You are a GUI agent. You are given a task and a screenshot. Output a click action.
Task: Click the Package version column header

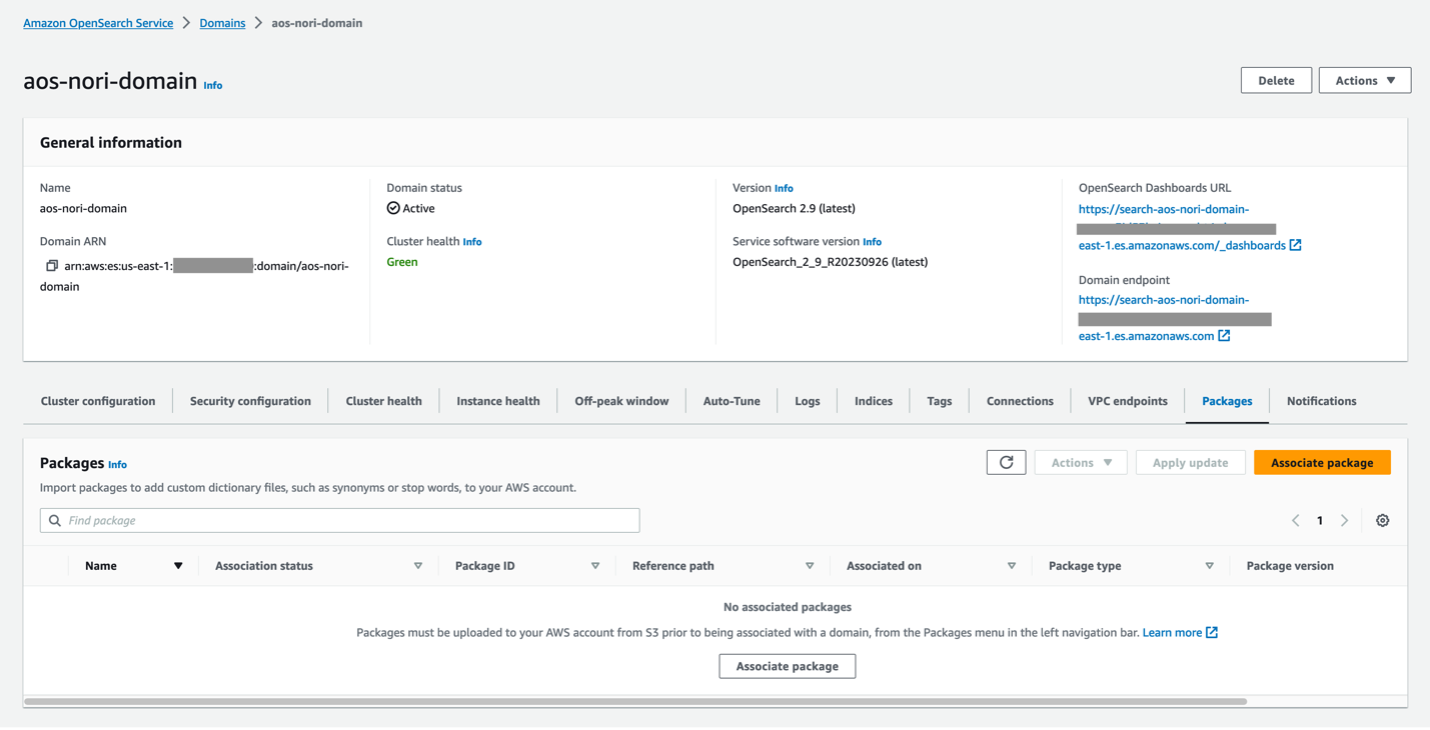[1290, 566]
